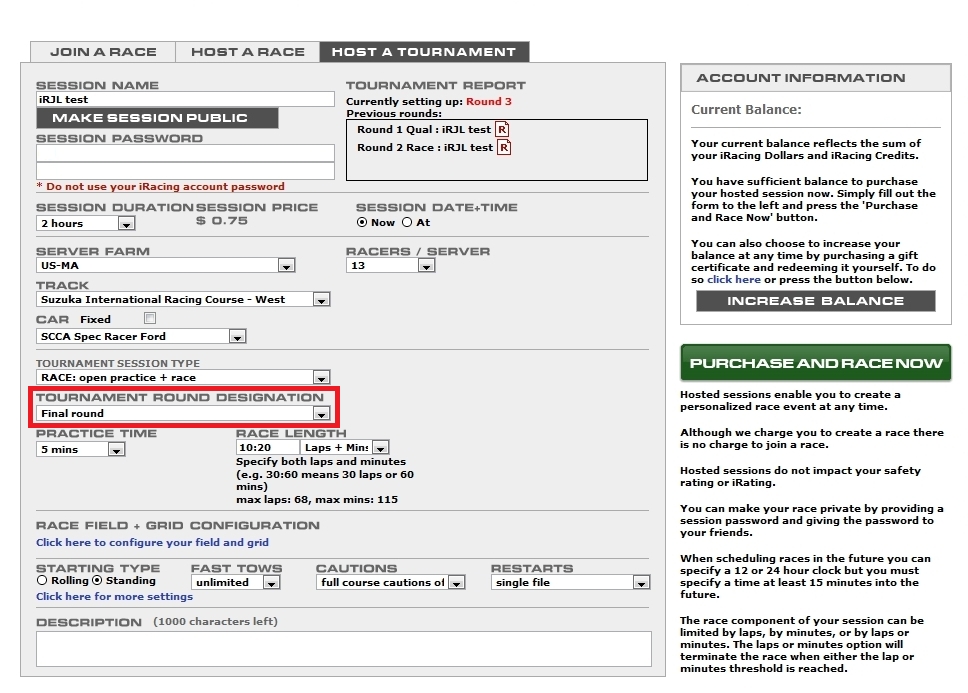
Task: Open the 'Click here for more settings' link
Action: 115,596
